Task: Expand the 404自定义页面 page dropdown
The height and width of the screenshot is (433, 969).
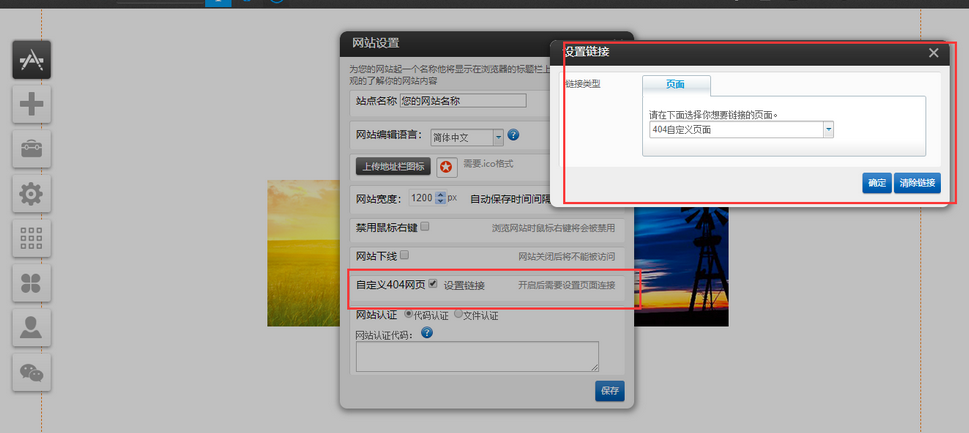Action: pos(829,130)
